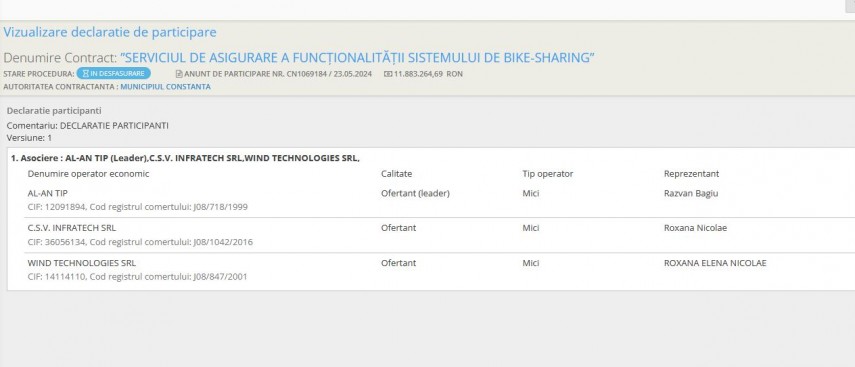The image size is (855, 367).
Task: Click the money icon before 11.883.264,69 RON
Action: point(388,74)
